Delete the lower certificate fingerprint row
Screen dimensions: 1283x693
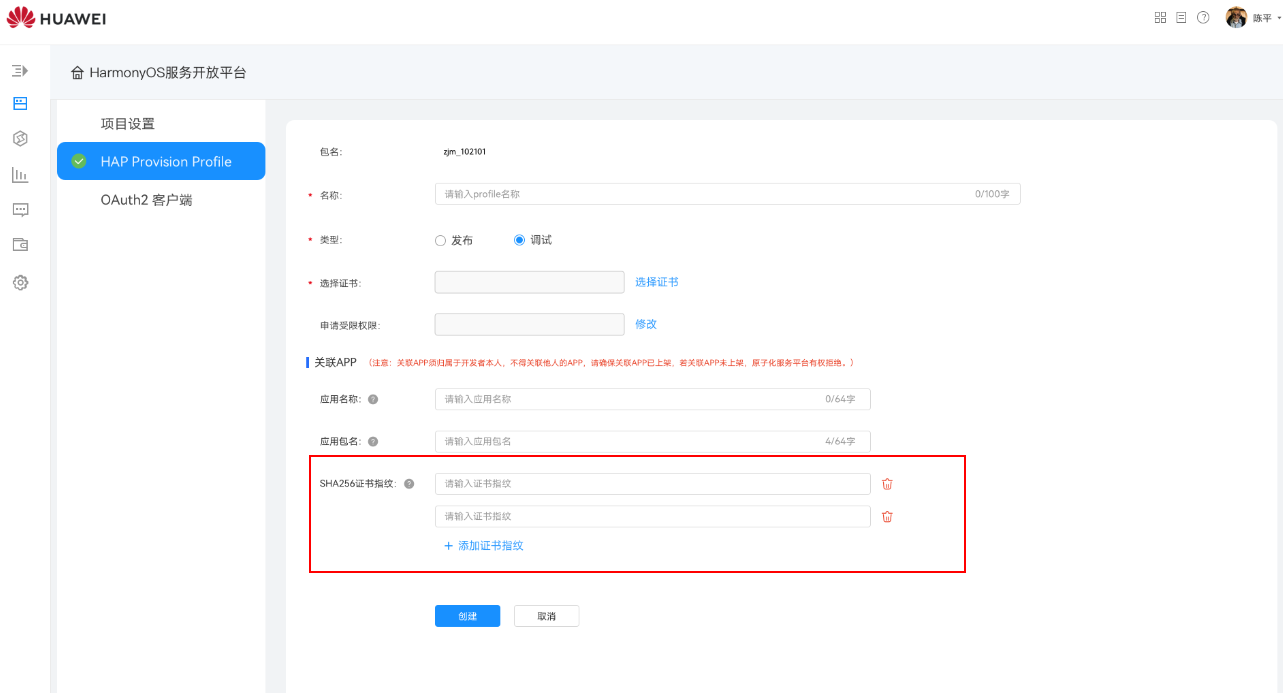click(x=887, y=517)
